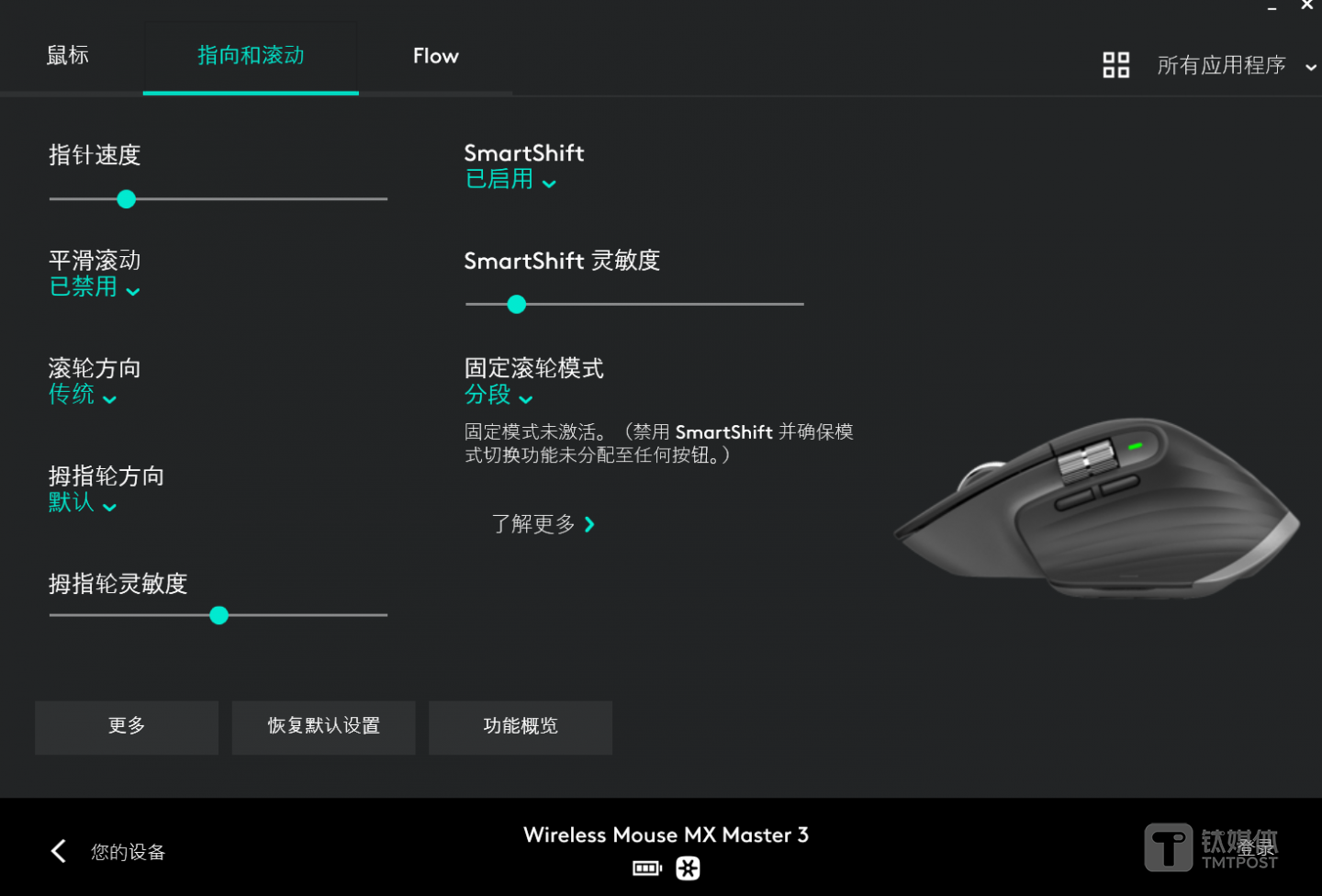
Task: Open the all-applications grid icon
Action: coord(1115,64)
